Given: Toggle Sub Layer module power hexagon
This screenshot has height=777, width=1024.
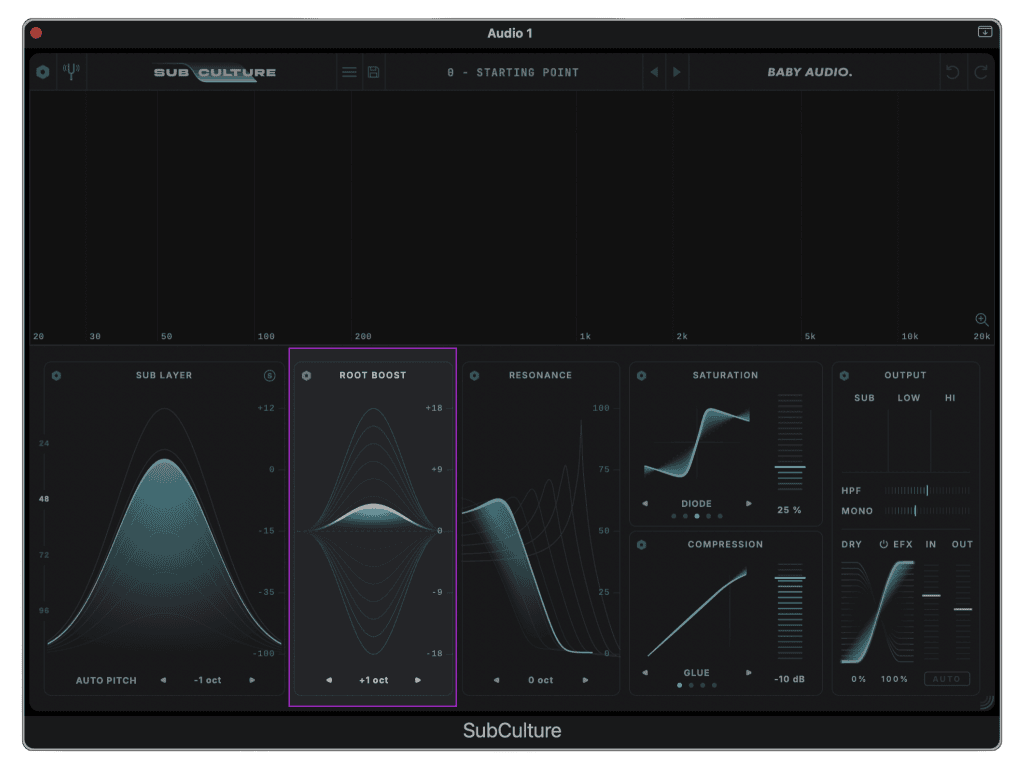Looking at the screenshot, I should pos(57,375).
